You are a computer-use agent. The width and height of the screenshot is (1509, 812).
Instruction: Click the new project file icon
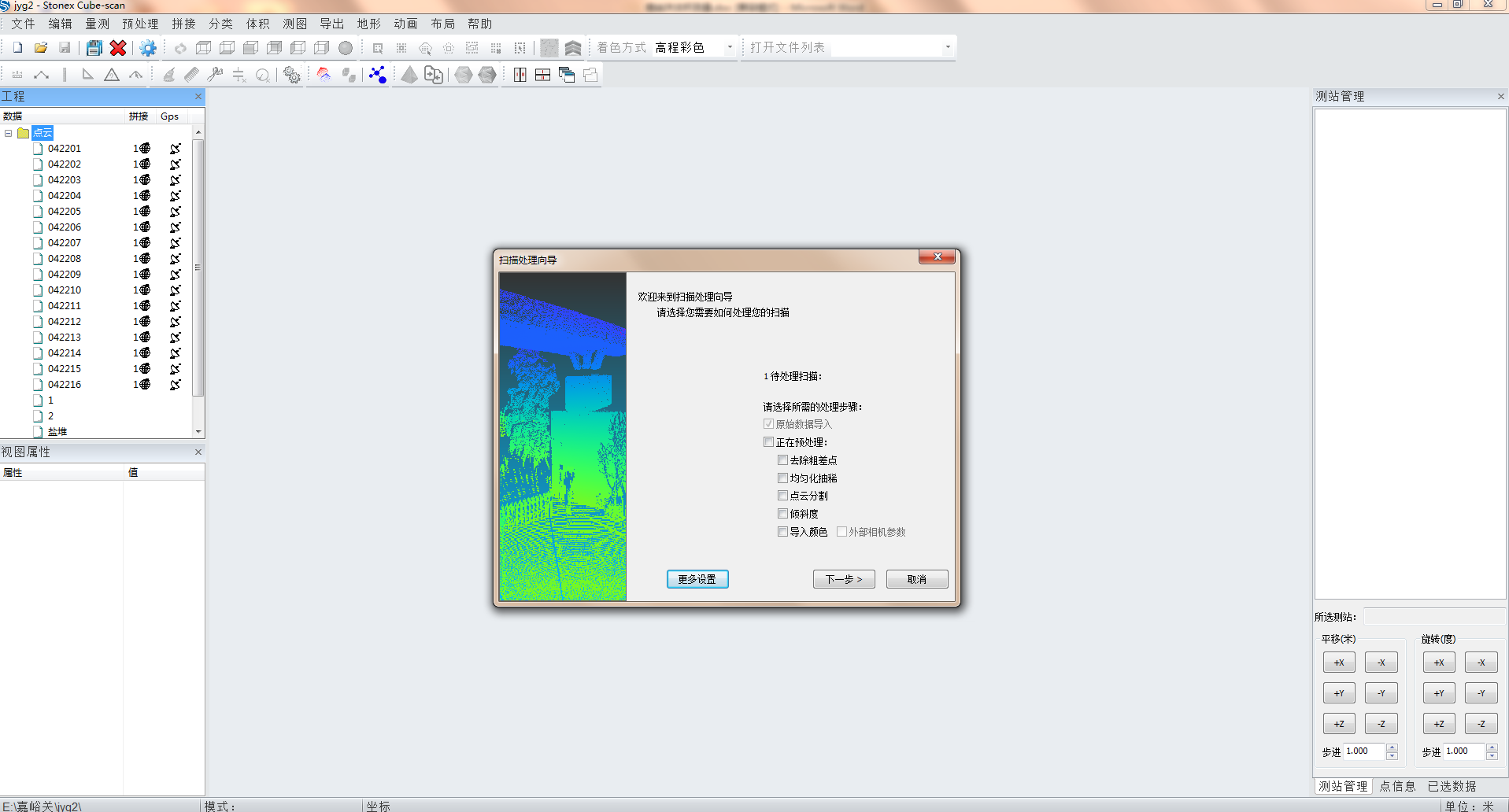pyautogui.click(x=17, y=48)
